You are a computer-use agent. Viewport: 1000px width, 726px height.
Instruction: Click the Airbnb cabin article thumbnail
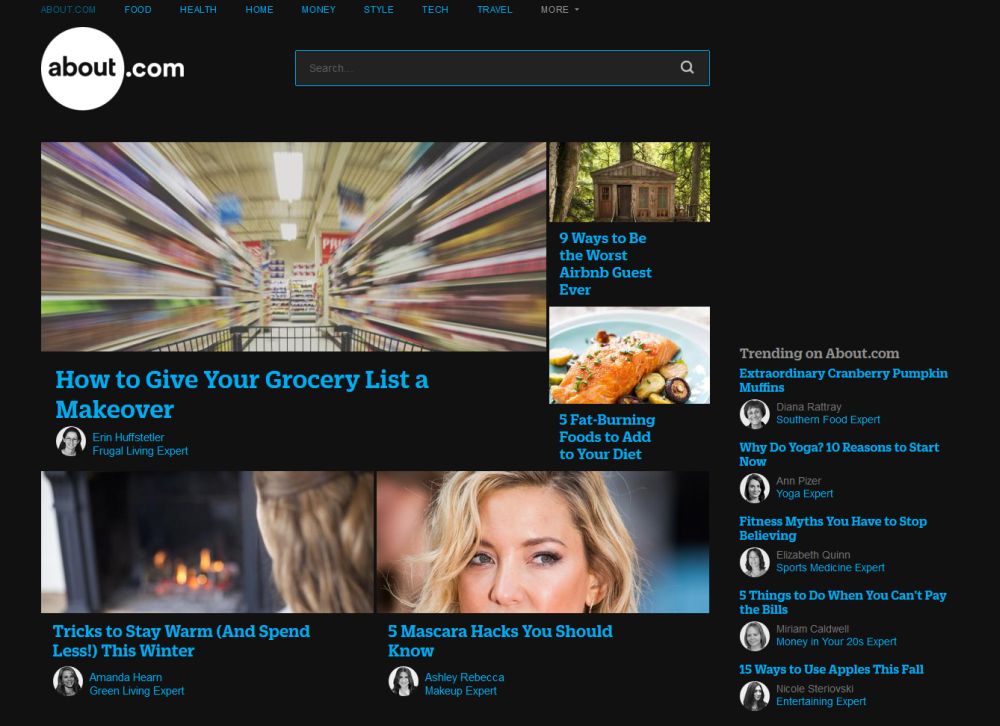click(x=629, y=181)
